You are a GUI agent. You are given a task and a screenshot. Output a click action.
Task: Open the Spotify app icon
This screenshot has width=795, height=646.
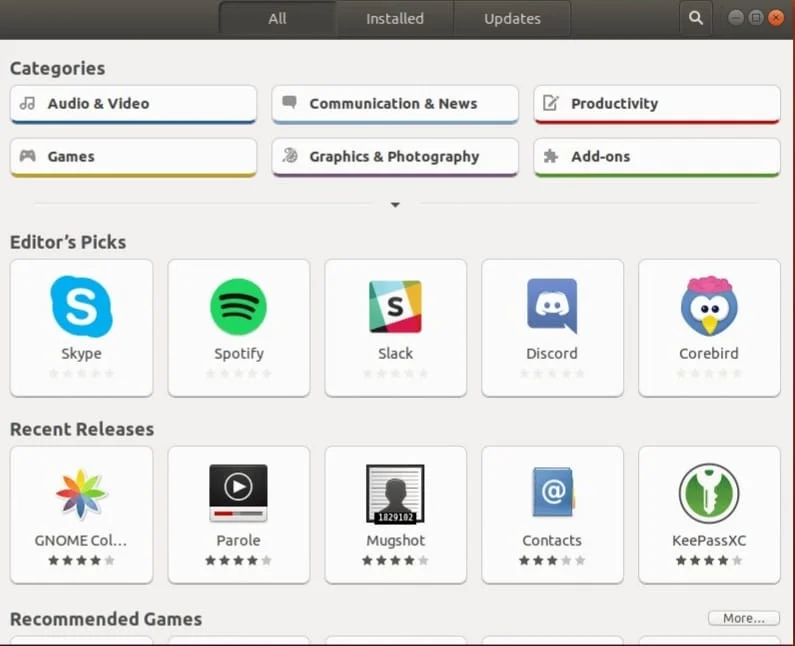tap(238, 306)
